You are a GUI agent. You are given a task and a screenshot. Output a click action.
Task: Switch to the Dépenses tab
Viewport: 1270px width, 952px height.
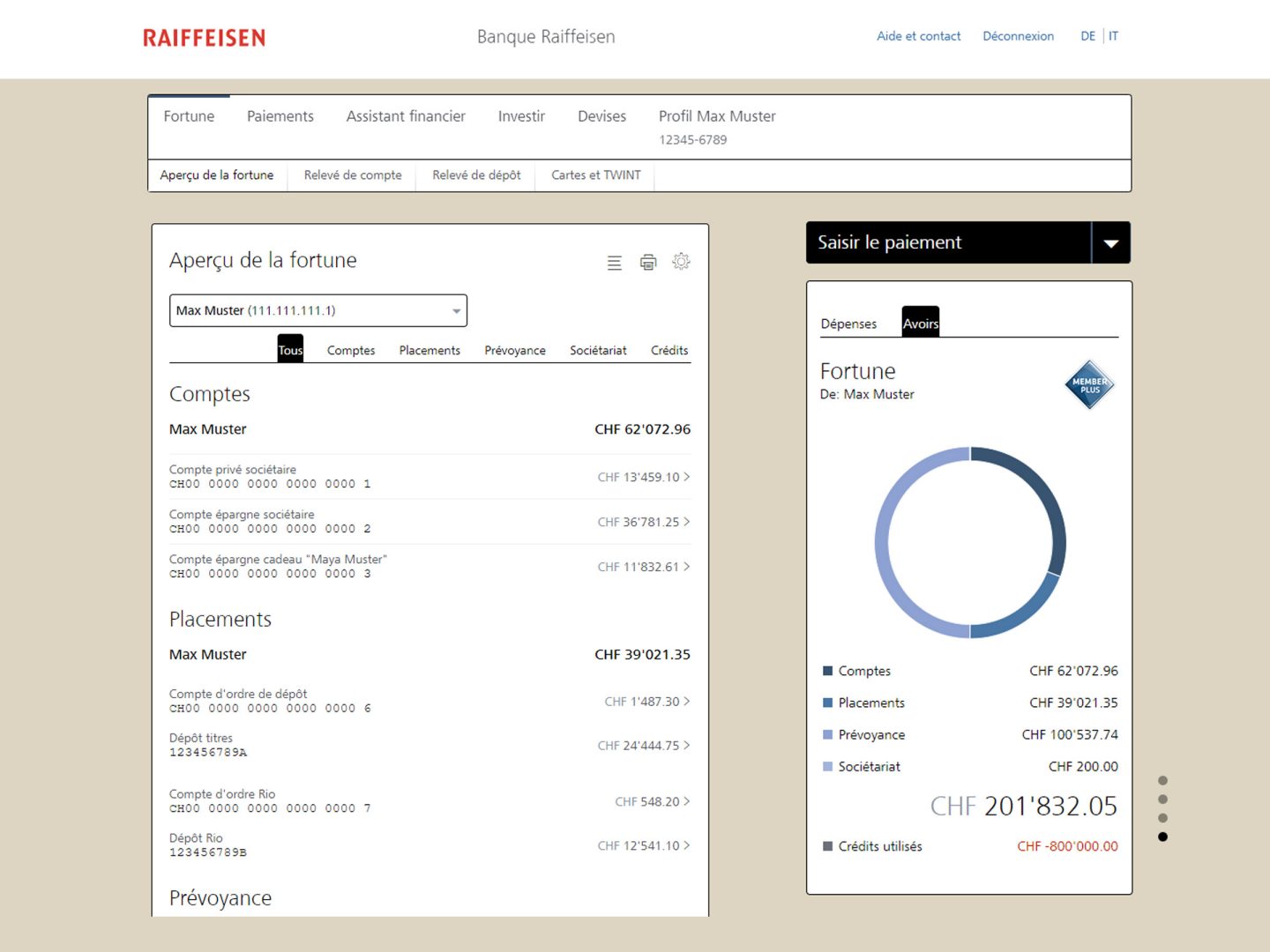[848, 324]
